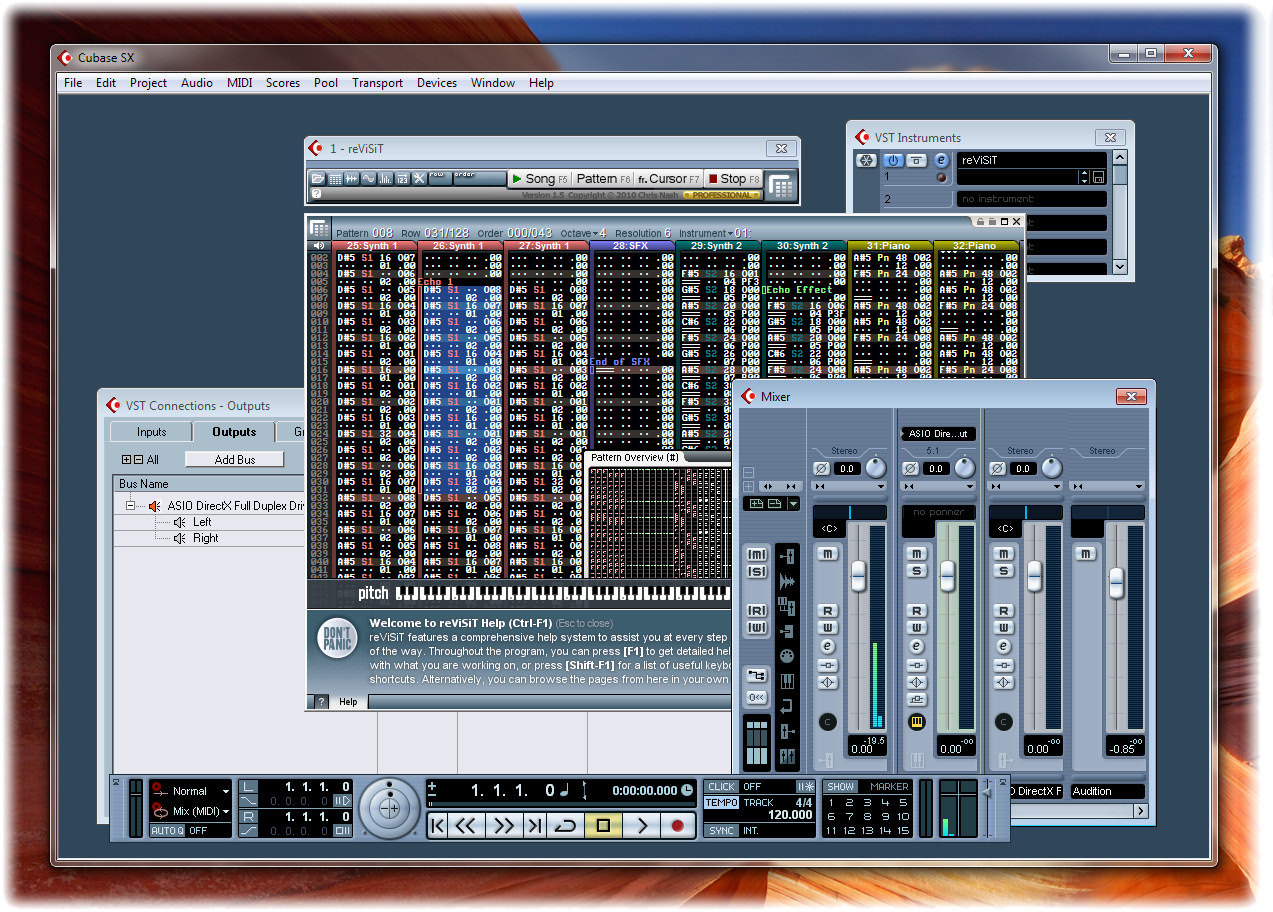Click Pattern F6 button in reViSiT

603,179
